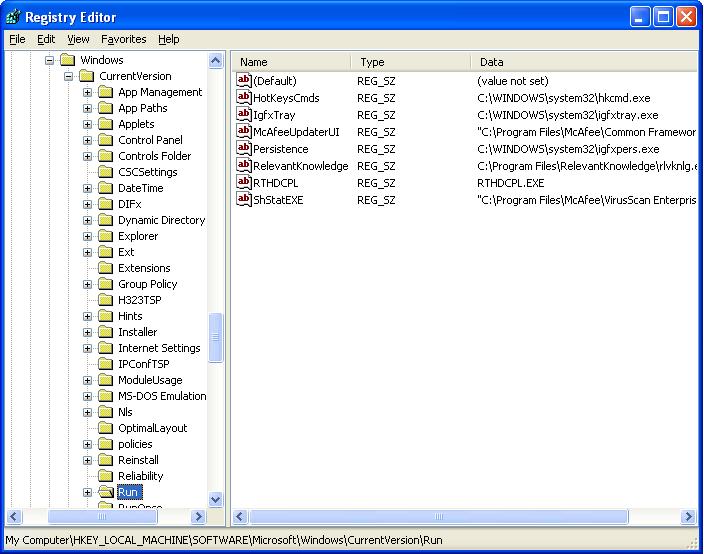704x554 pixels.
Task: Select the MS-DOS Emulation key
Action: click(162, 396)
